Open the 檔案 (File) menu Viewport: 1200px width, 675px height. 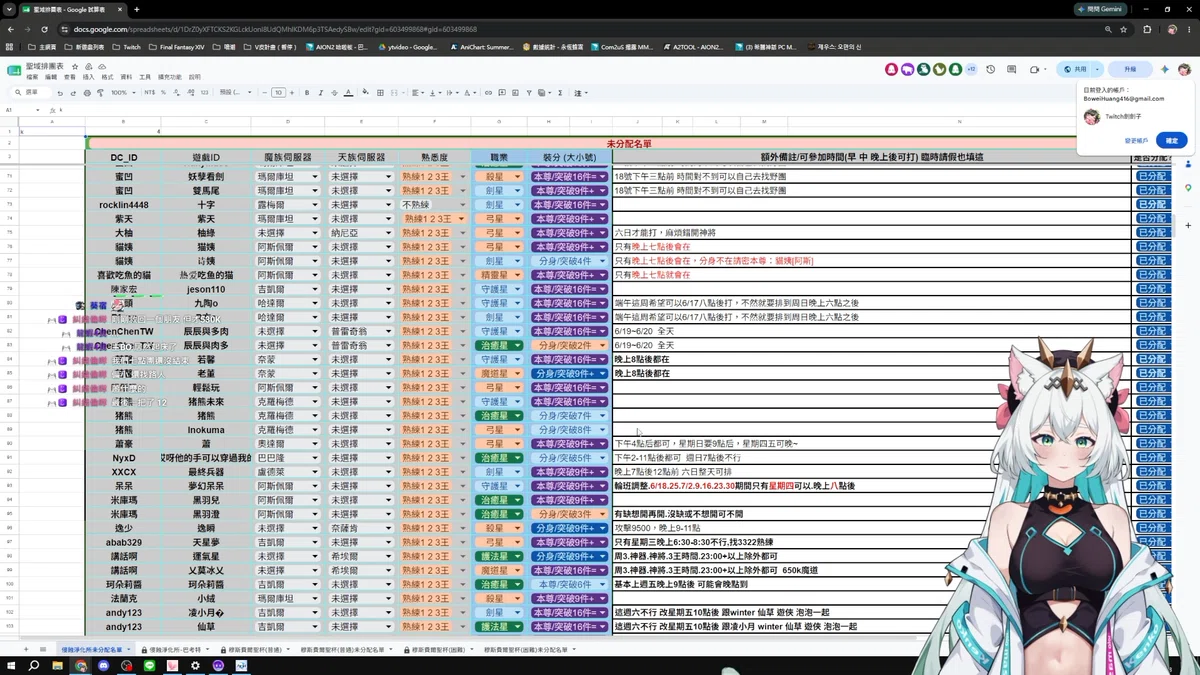(x=32, y=77)
